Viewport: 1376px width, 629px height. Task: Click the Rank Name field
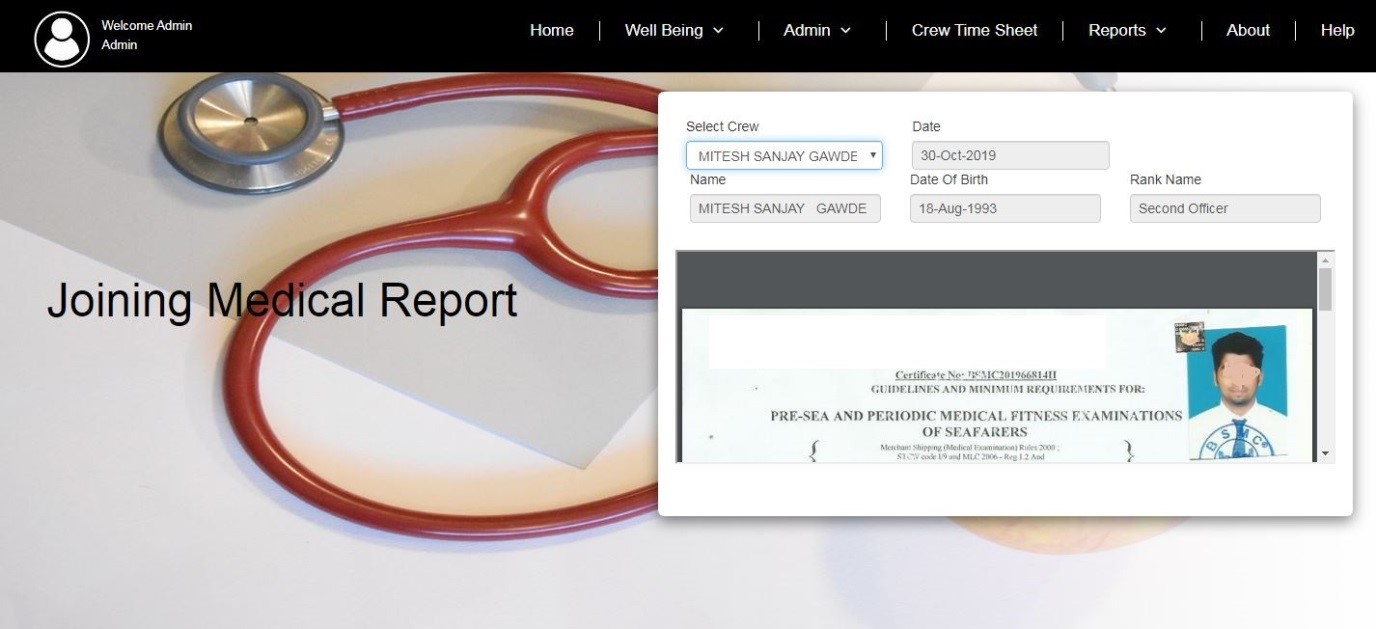click(x=1225, y=209)
